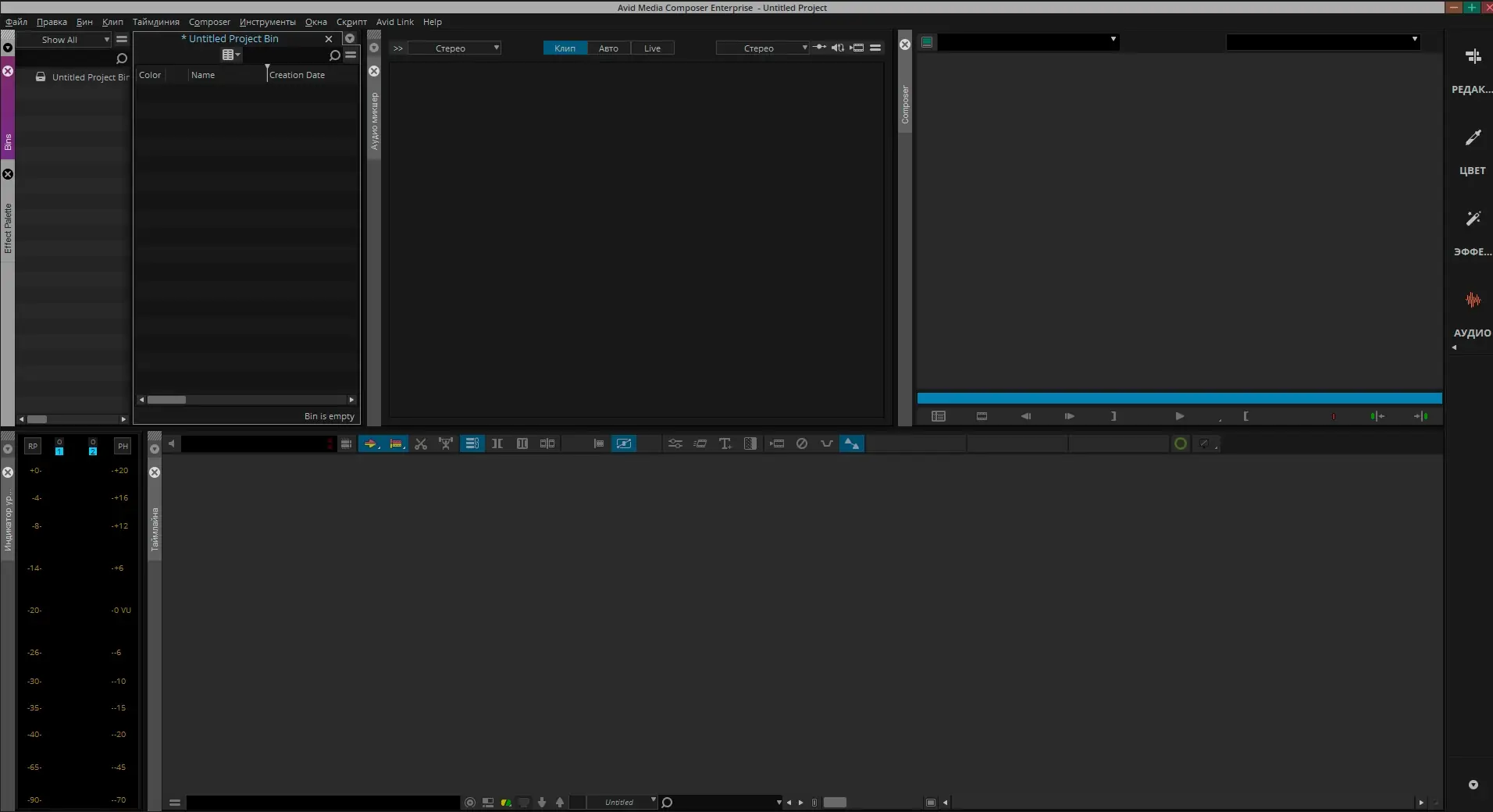Click the Extract tool in timeline toolbar

446,443
